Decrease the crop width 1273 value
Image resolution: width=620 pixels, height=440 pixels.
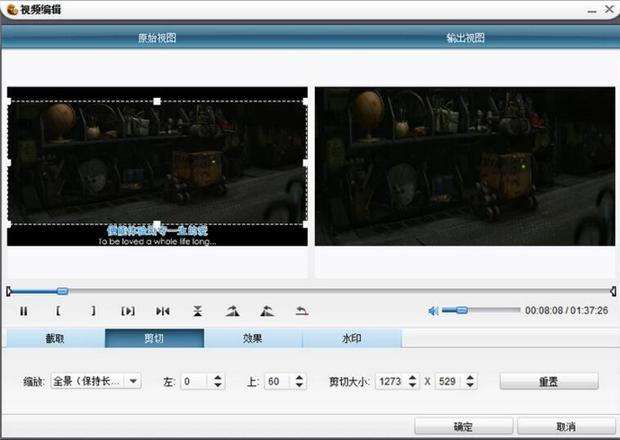412,385
